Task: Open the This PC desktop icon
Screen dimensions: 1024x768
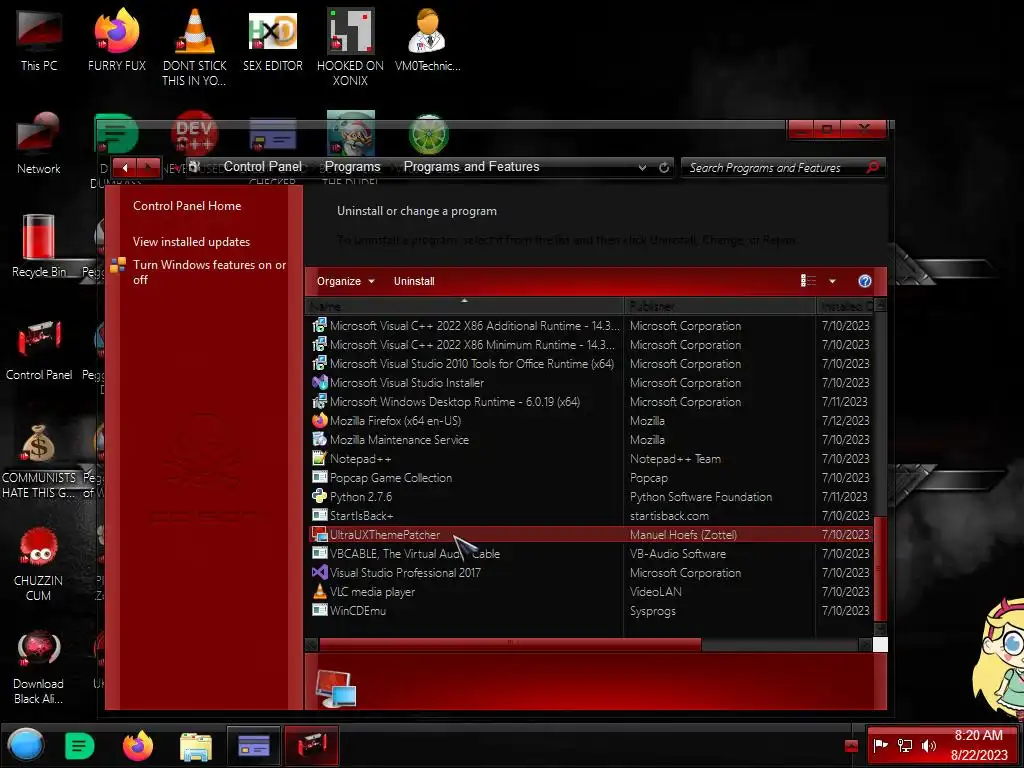Action: [x=39, y=40]
